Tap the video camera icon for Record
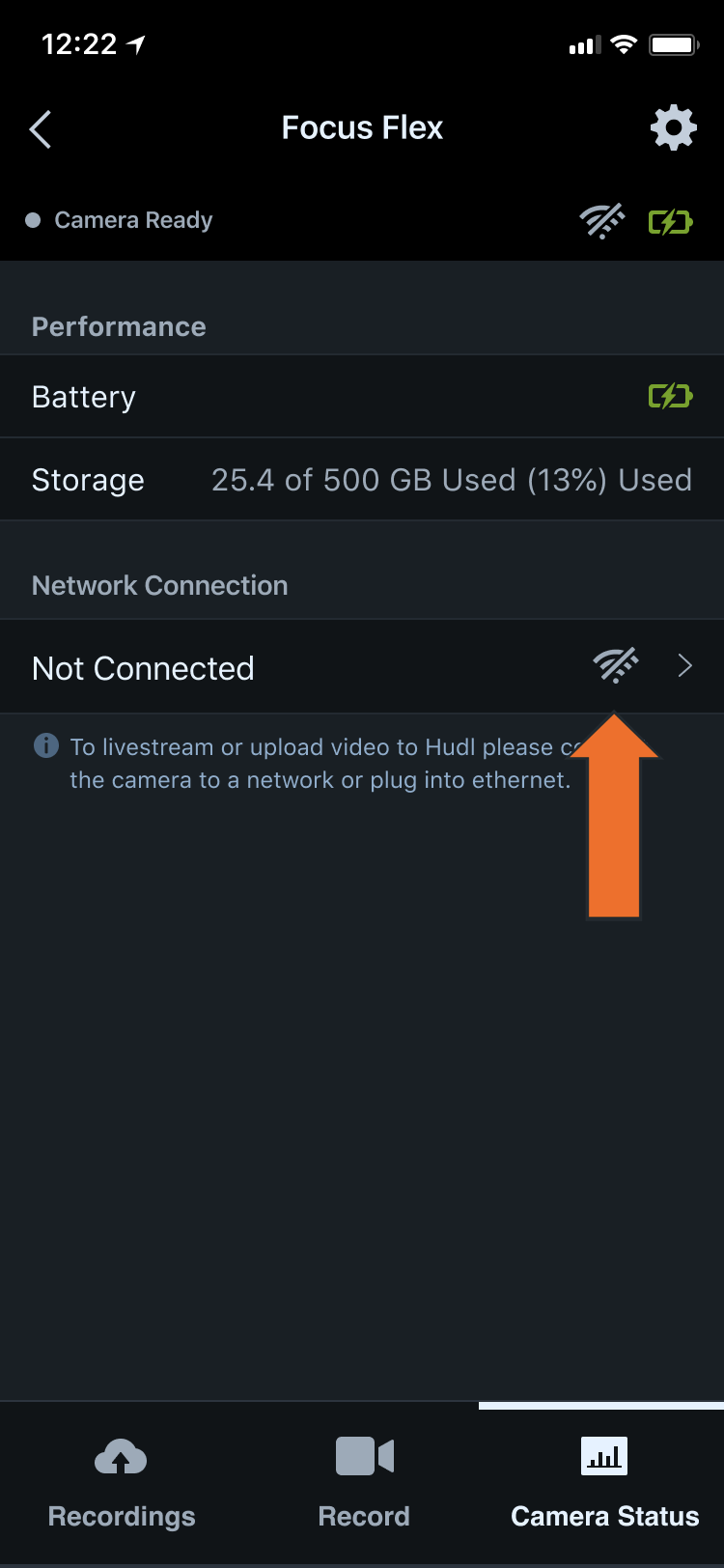Image resolution: width=724 pixels, height=1568 pixels. 364,1455
